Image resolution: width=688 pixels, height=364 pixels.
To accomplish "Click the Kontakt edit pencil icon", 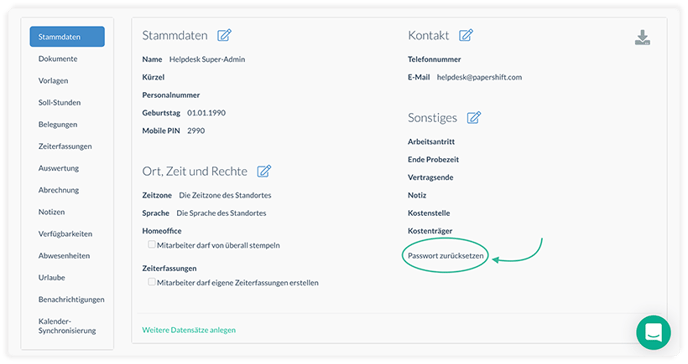I will (x=466, y=35).
